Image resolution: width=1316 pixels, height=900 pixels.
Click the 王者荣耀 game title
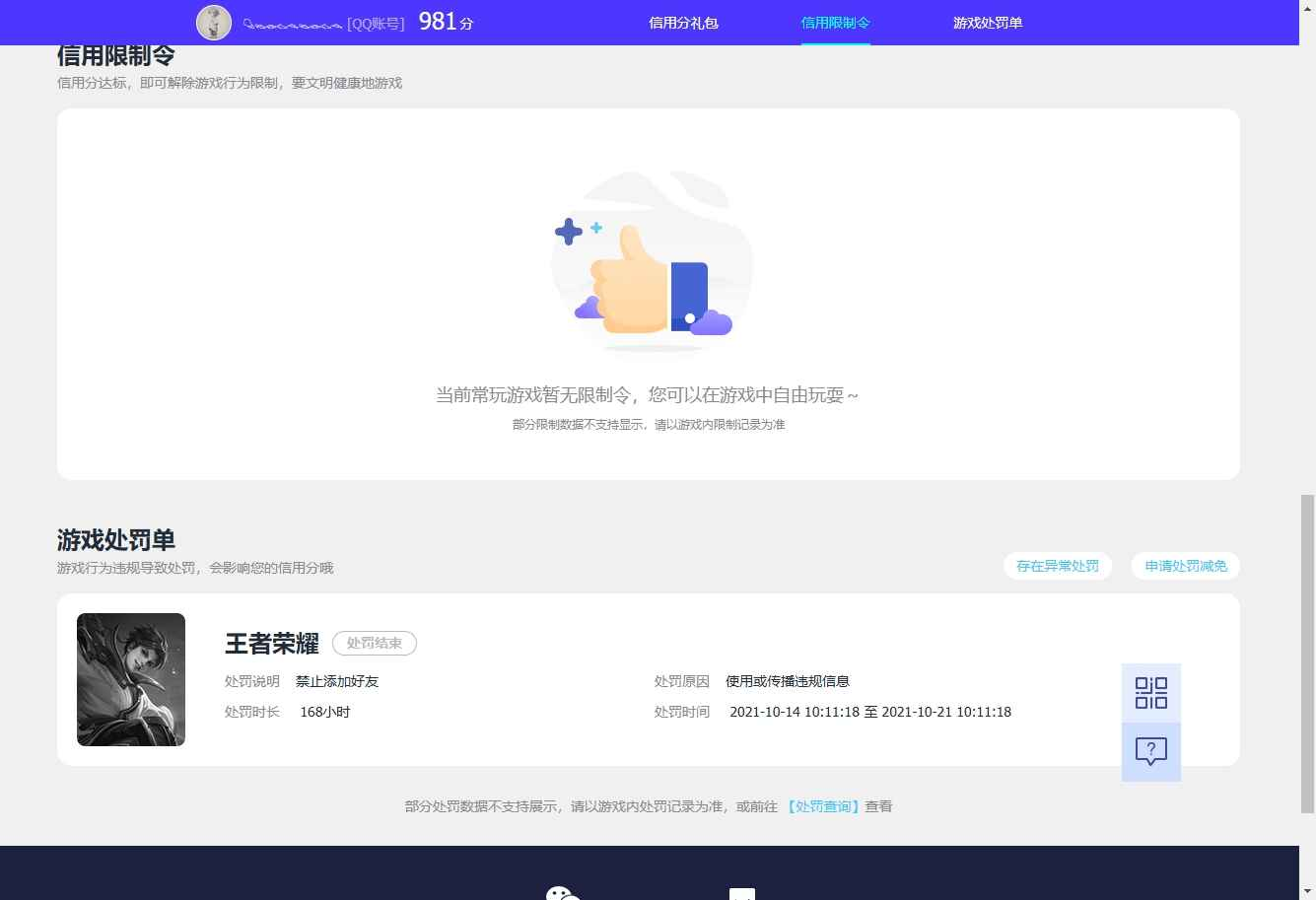click(x=272, y=644)
